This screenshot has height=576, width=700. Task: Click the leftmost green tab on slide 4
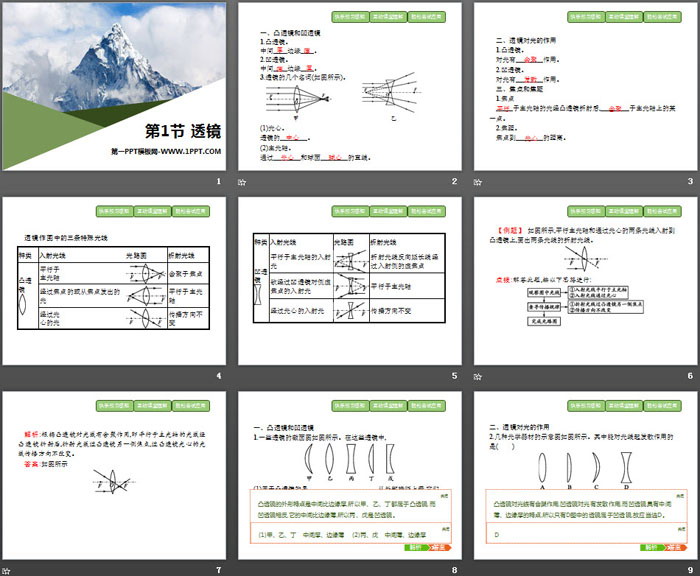point(114,211)
